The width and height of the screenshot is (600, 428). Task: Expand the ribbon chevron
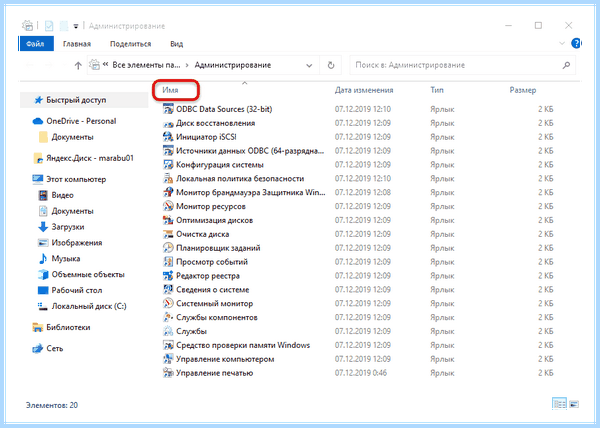click(562, 43)
